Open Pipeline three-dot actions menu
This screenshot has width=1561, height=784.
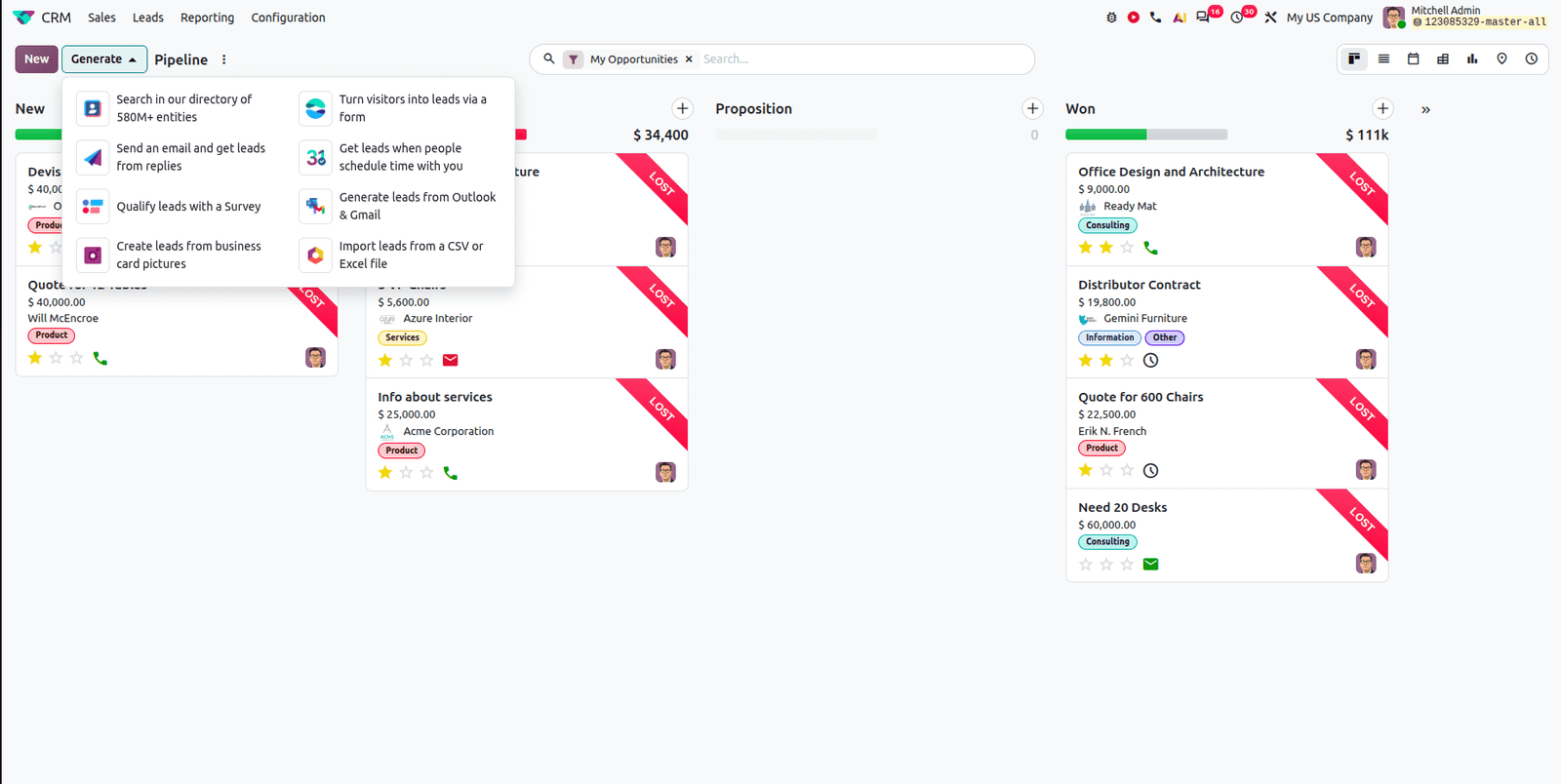224,59
